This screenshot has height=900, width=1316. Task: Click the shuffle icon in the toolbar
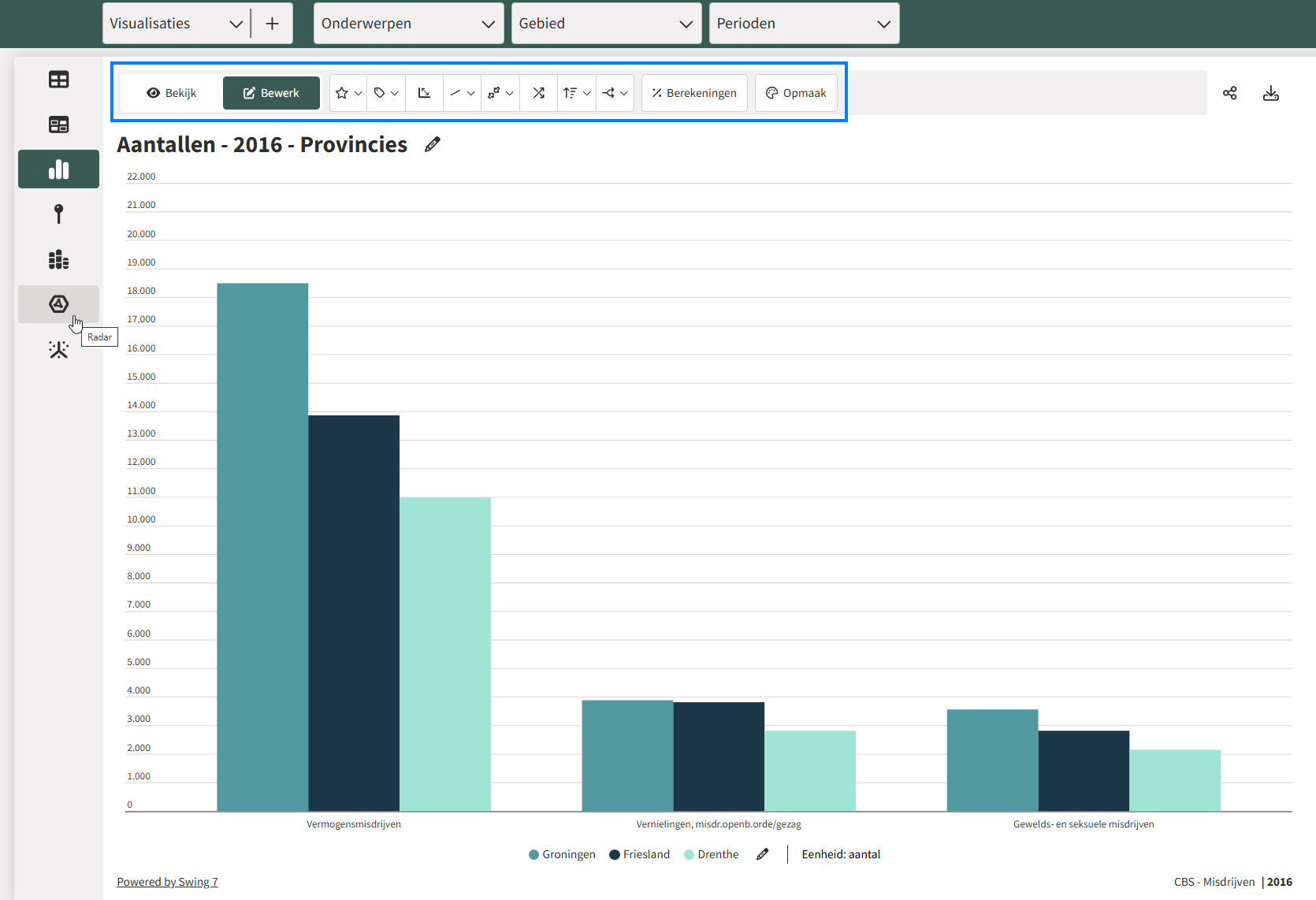click(x=538, y=93)
